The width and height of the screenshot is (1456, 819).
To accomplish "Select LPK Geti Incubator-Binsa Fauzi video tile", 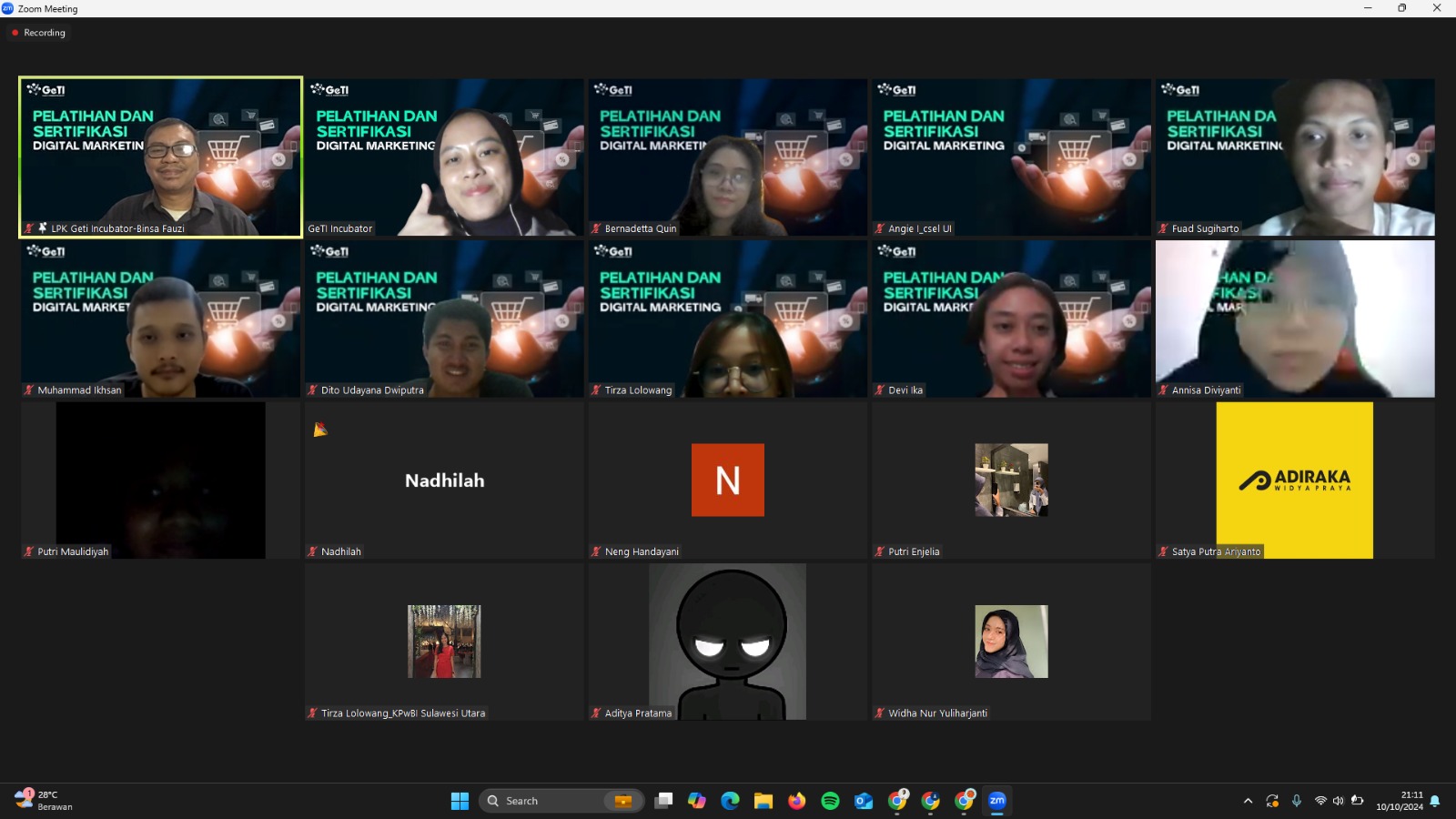I will pos(160,157).
